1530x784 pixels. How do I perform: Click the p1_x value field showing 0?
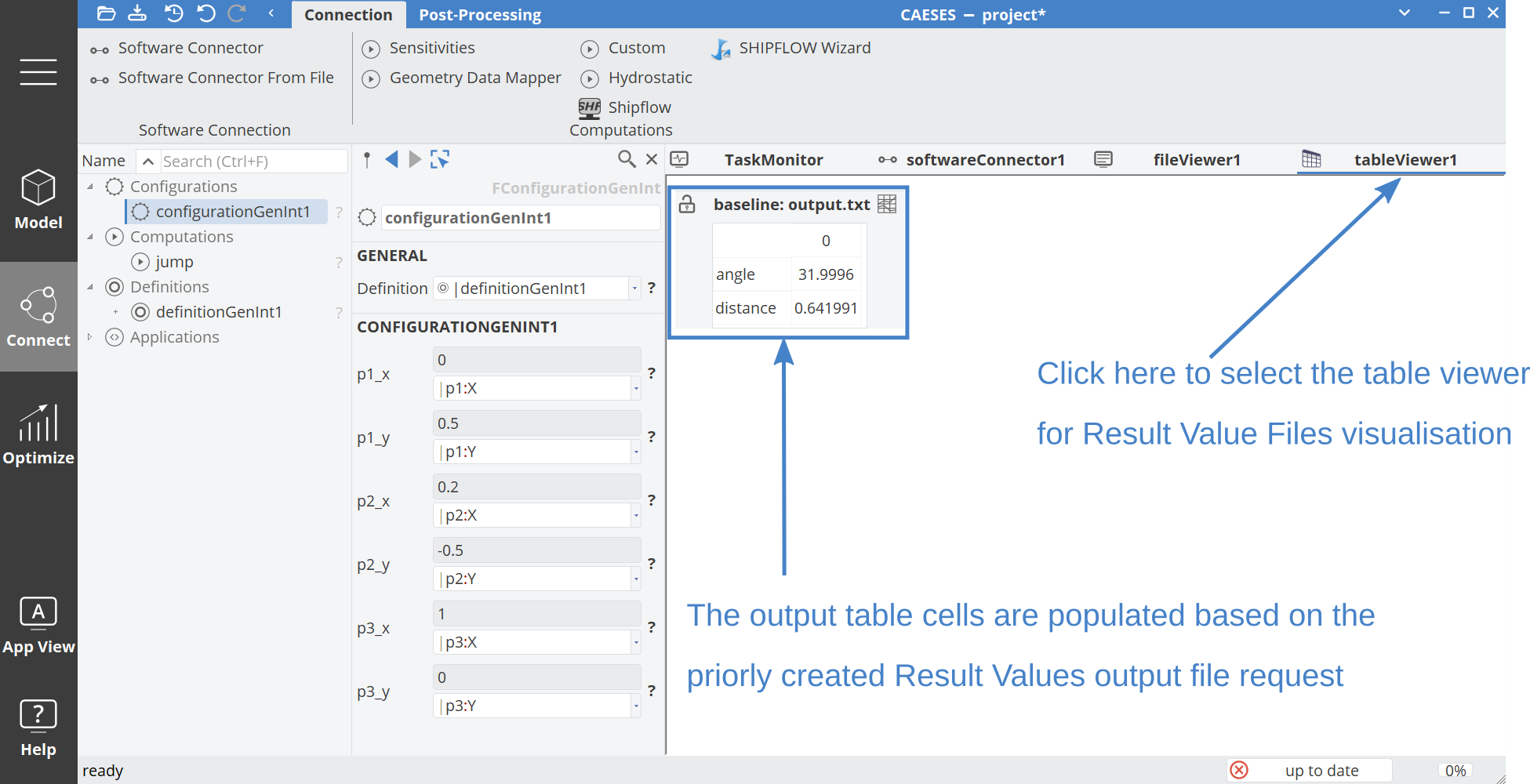point(536,360)
